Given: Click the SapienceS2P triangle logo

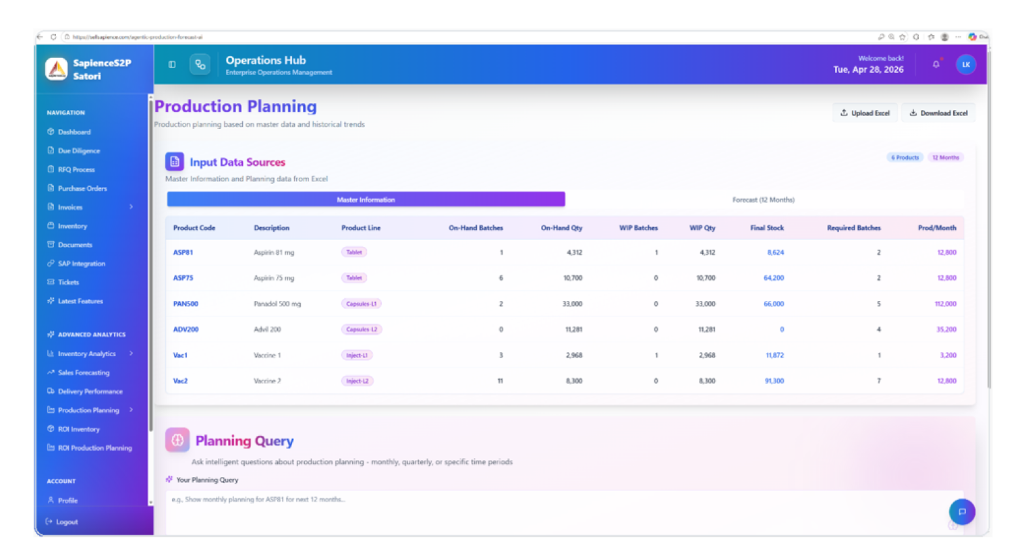Looking at the screenshot, I should tap(56, 69).
